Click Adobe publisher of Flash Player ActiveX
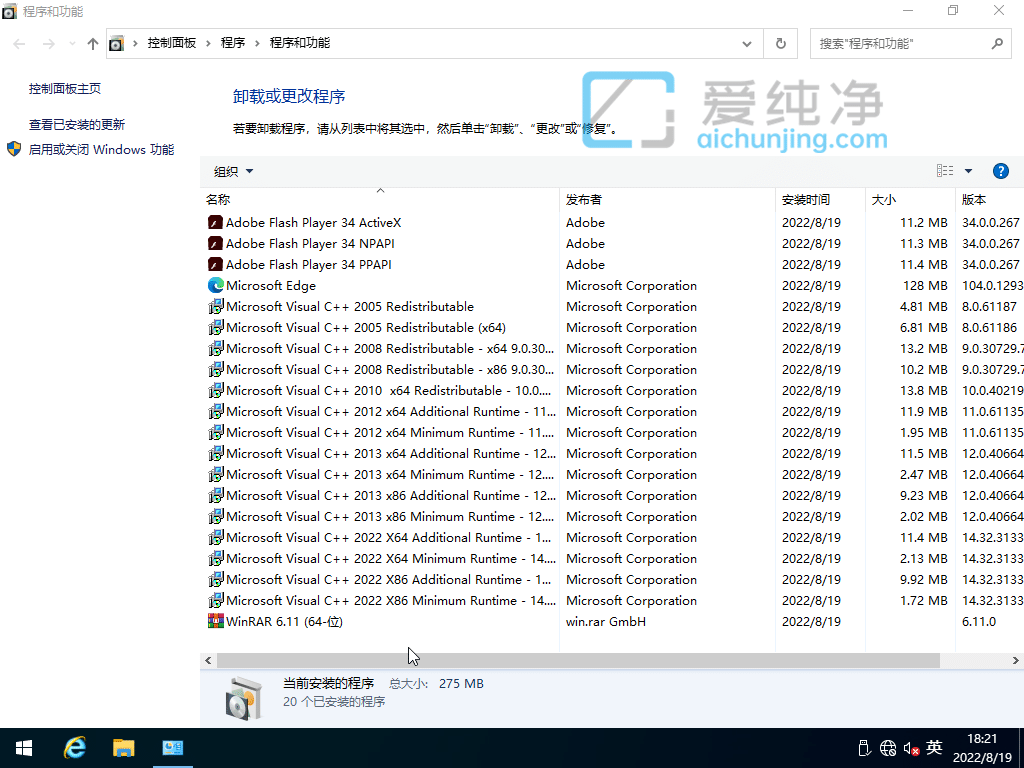 (x=585, y=223)
